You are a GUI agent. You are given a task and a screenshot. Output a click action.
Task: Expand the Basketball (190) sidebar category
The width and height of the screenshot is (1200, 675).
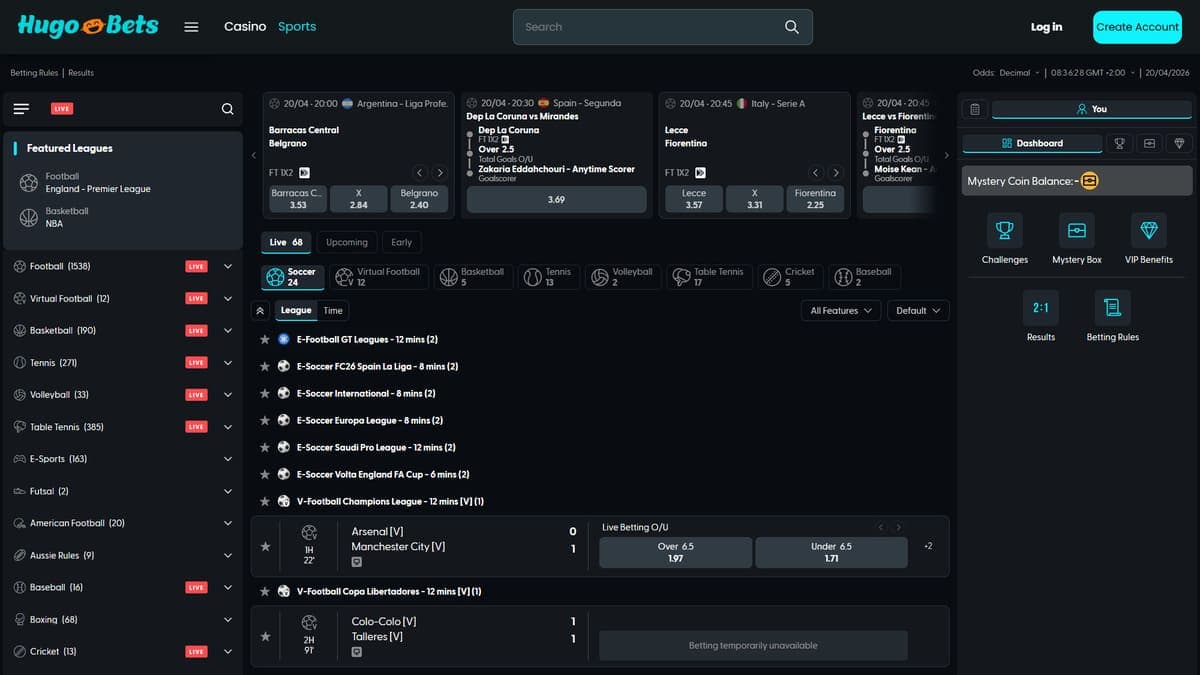[228, 331]
